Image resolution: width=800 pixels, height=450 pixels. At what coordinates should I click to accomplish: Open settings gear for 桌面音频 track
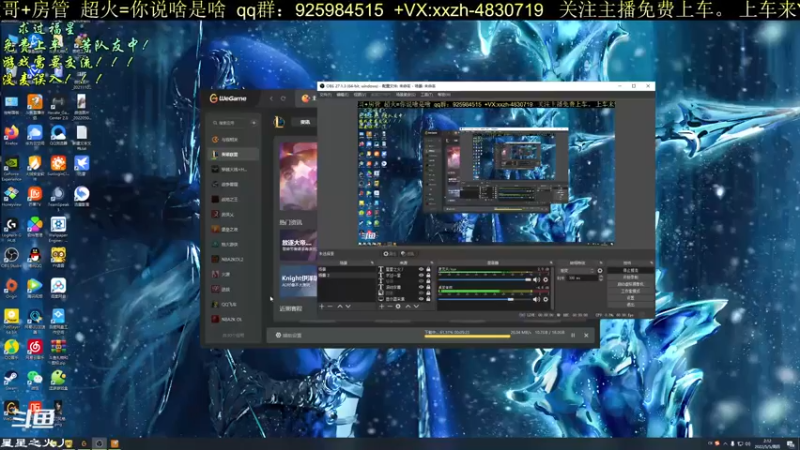click(x=545, y=299)
